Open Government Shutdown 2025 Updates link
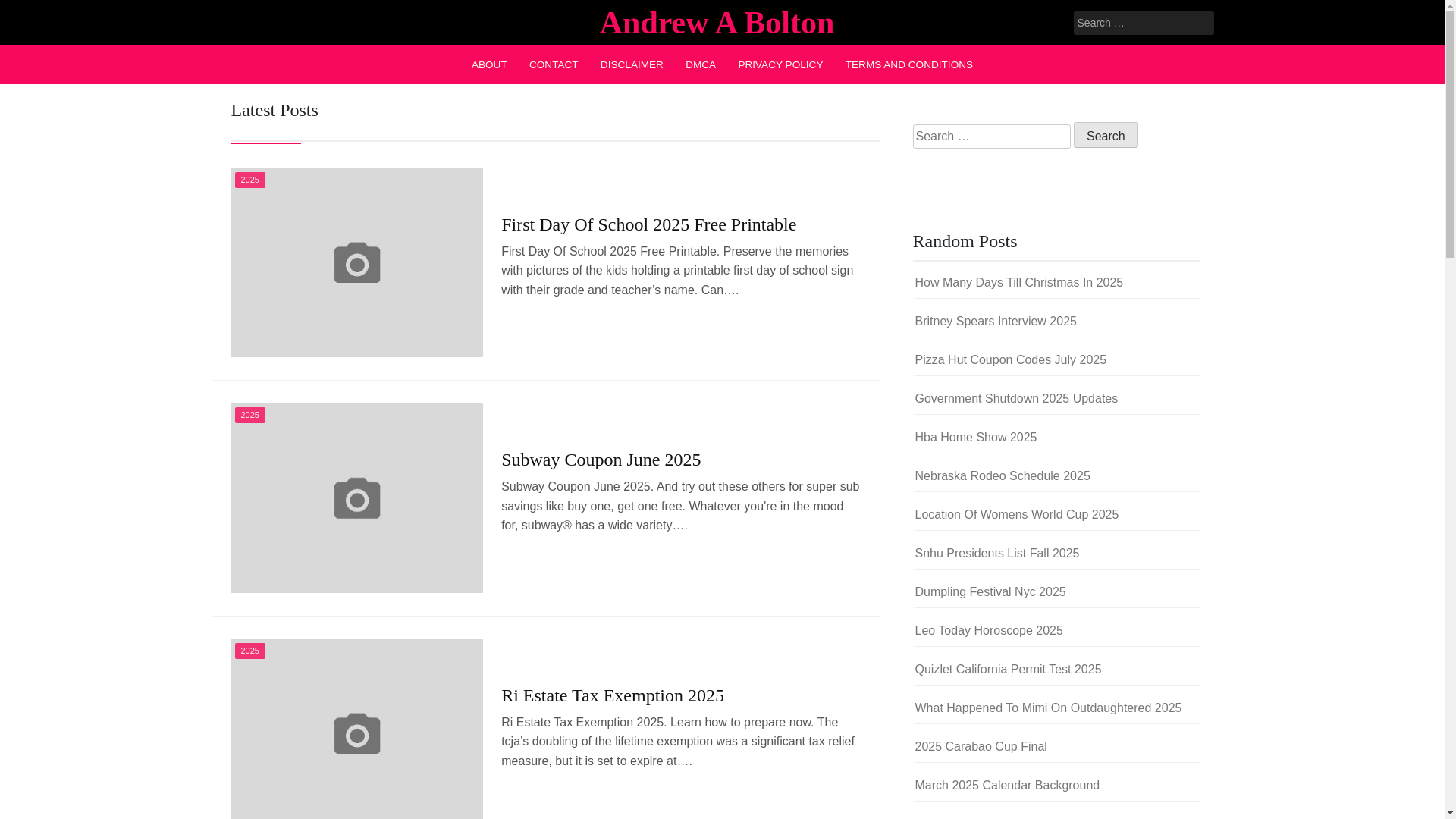 pos(1015,399)
